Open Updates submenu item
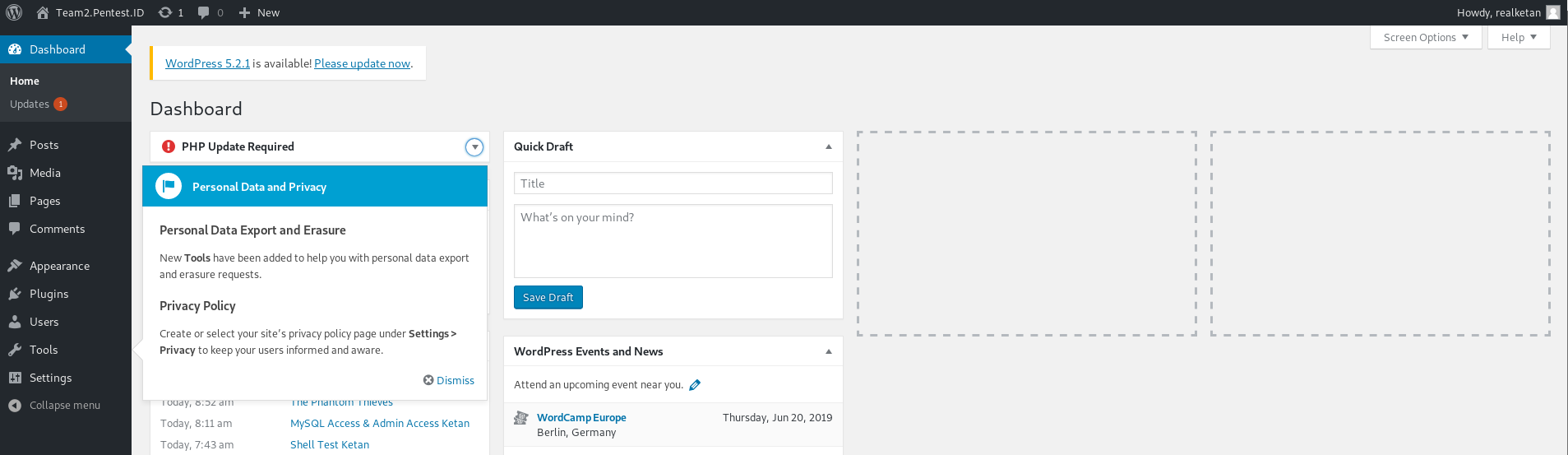1568x455 pixels. click(x=30, y=104)
